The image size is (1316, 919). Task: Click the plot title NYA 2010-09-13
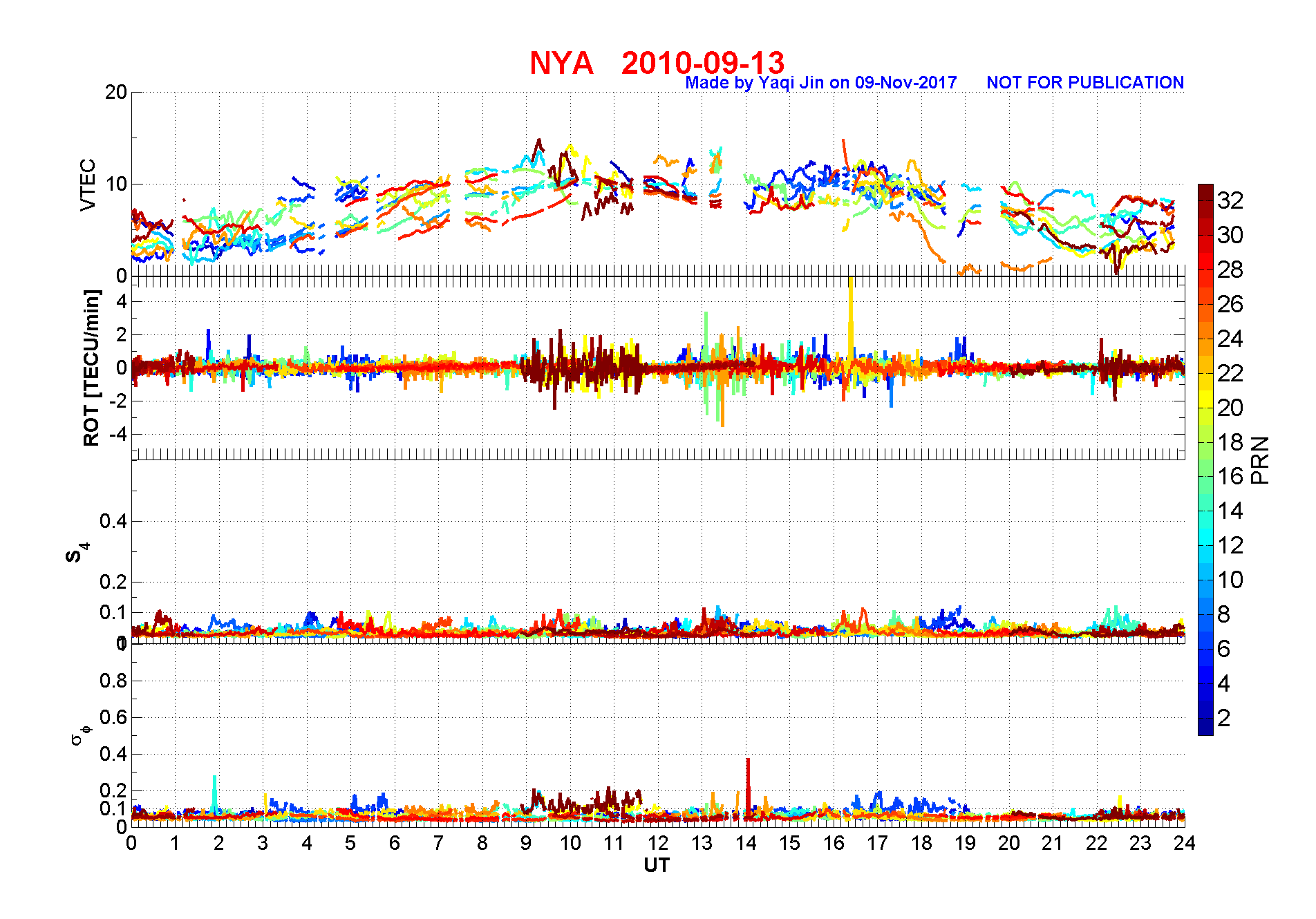(x=657, y=63)
